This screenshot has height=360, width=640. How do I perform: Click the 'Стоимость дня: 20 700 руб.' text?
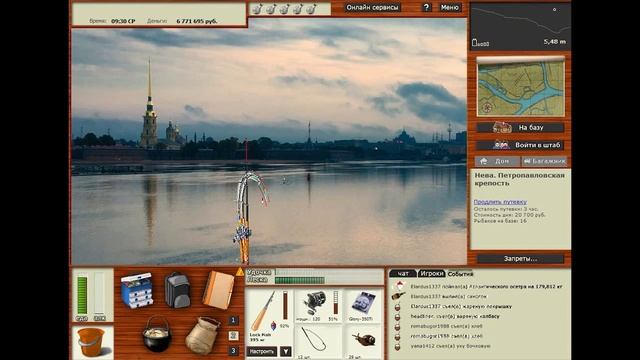click(509, 215)
